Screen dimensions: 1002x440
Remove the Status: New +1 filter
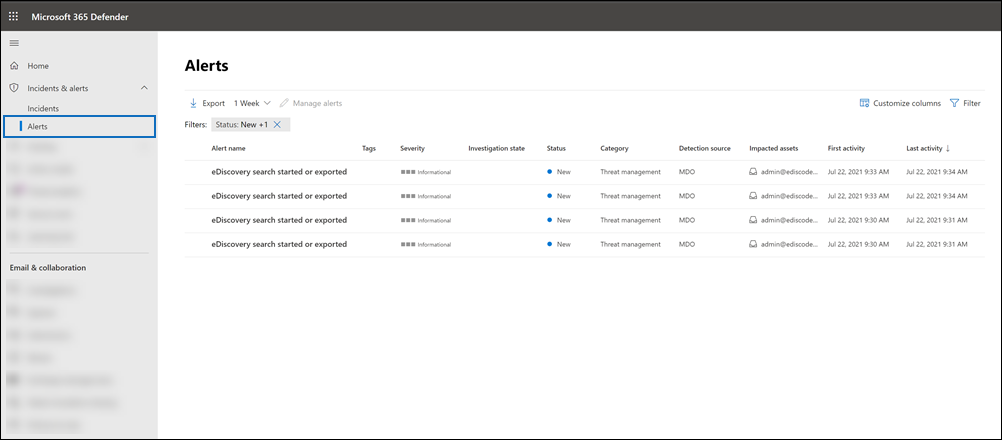coord(277,124)
